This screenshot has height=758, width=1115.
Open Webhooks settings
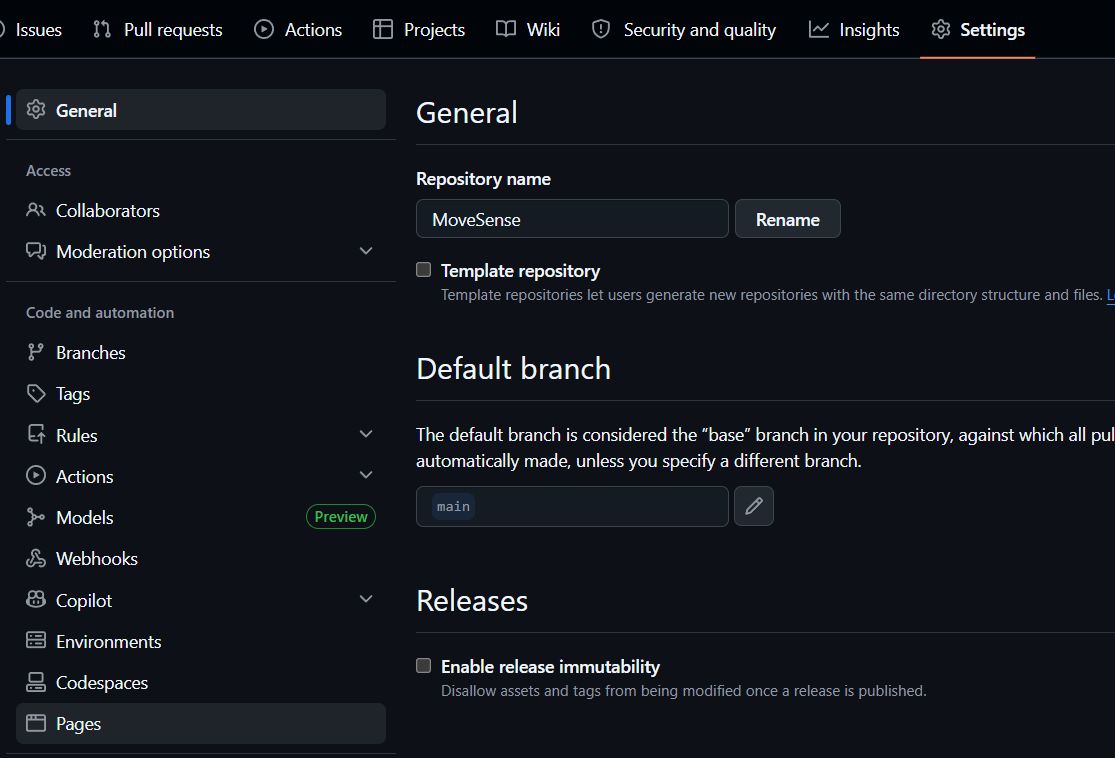click(x=201, y=559)
